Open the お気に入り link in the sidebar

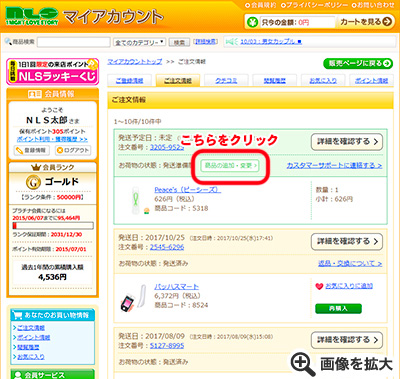pos(31,357)
